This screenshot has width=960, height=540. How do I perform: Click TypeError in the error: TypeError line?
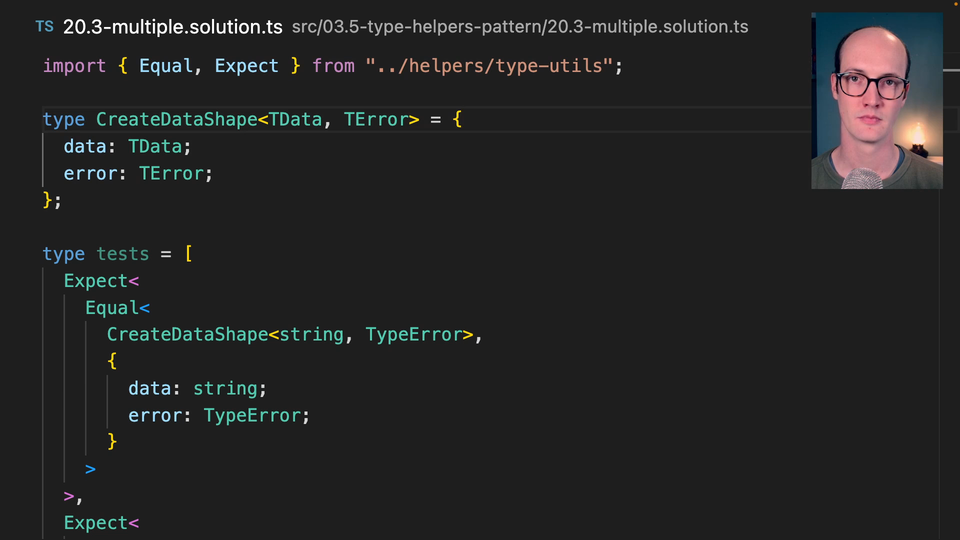tap(257, 416)
